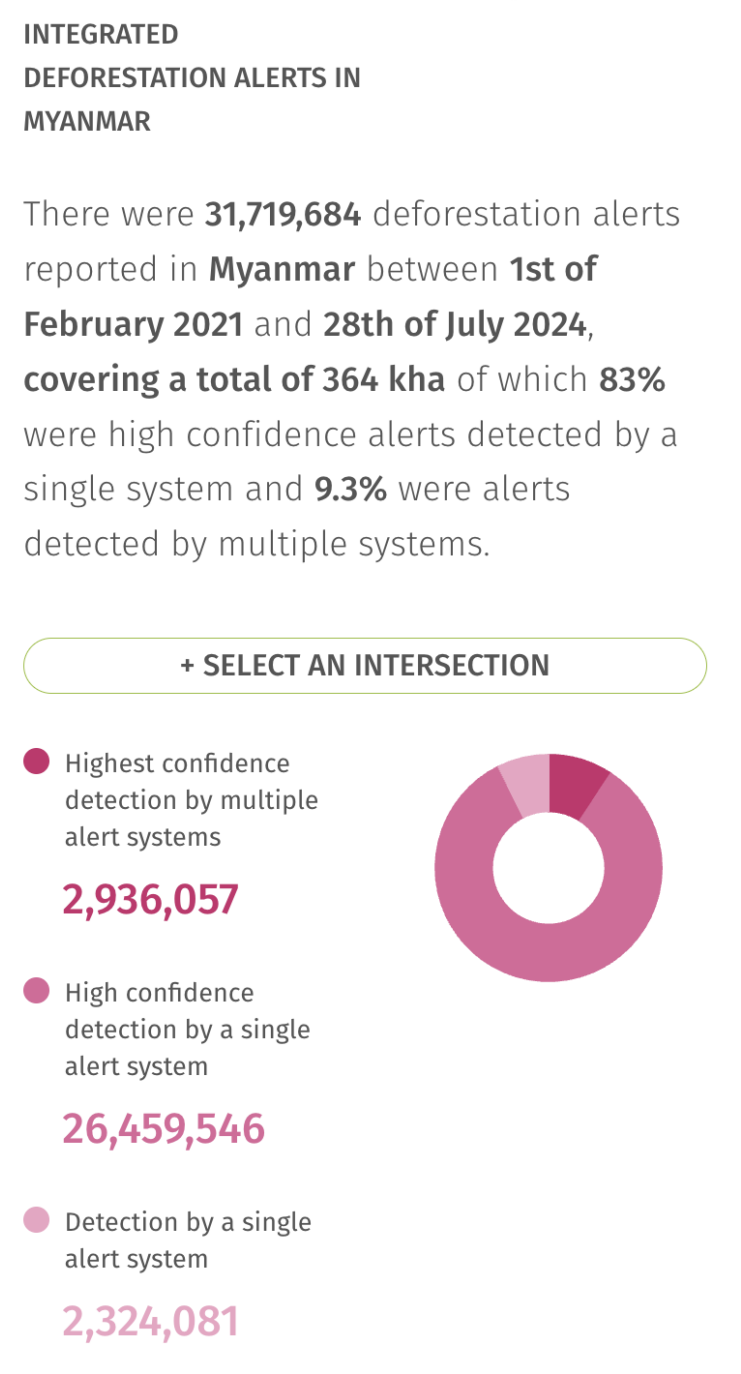Click the value 26,459,546
The height and width of the screenshot is (1374, 741).
(163, 1128)
